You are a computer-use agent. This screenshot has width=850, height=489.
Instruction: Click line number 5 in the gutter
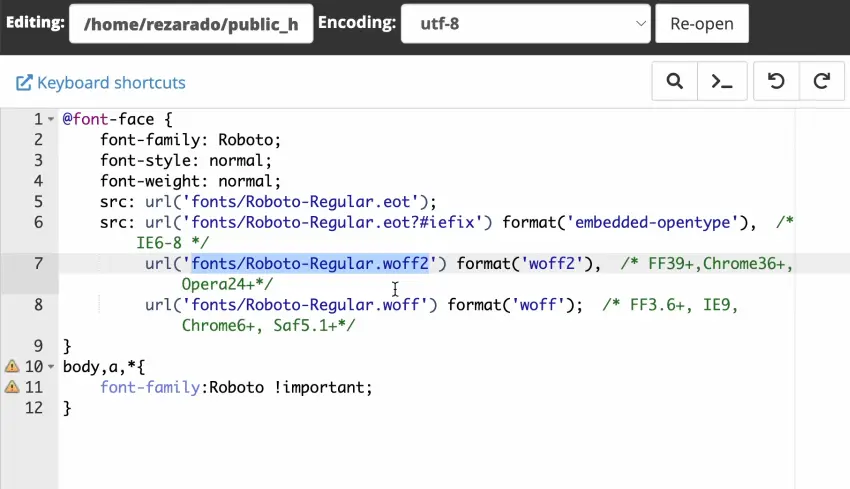38,201
